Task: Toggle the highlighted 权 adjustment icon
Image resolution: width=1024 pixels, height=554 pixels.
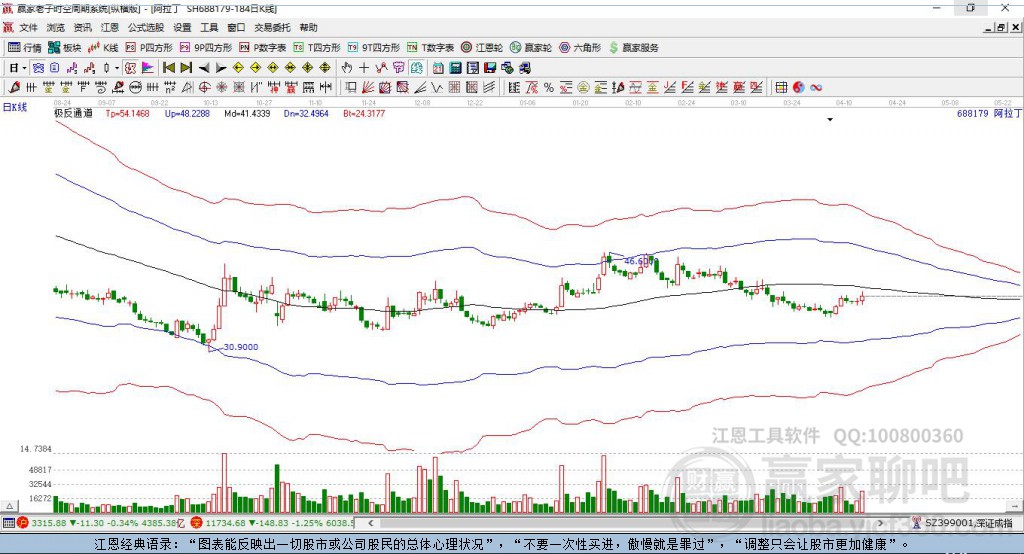Action: (130, 68)
